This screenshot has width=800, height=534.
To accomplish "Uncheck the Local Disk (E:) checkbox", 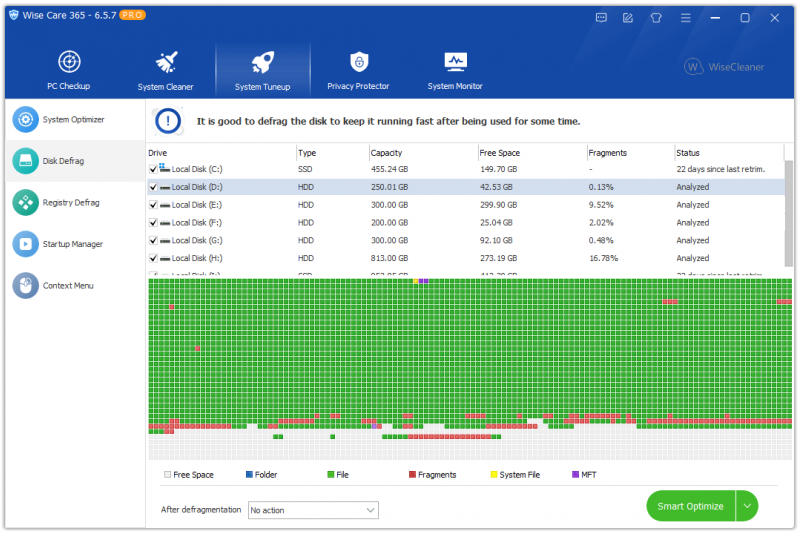I will tap(153, 205).
